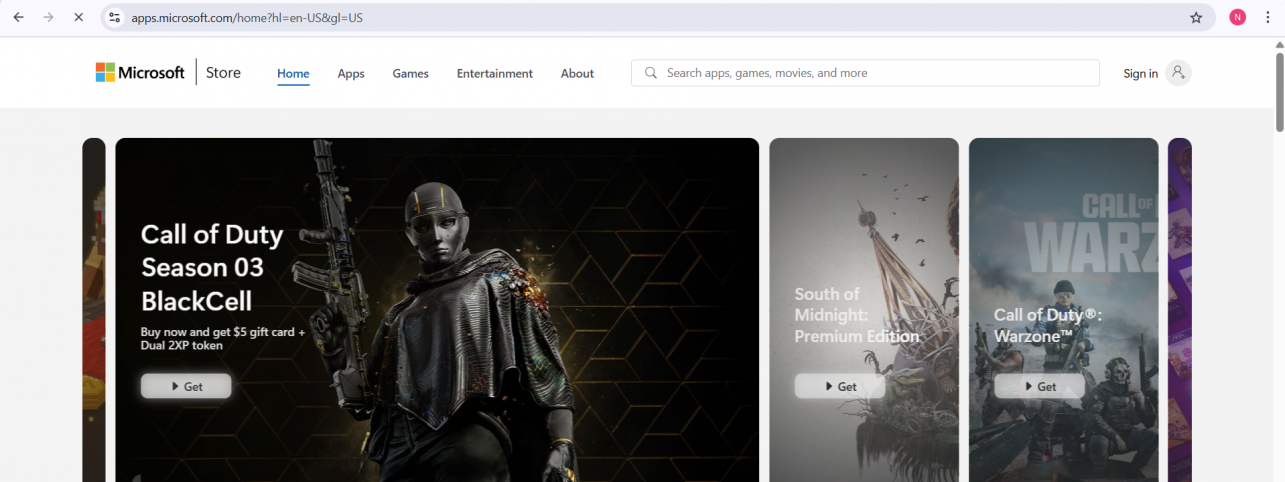The width and height of the screenshot is (1285, 482).
Task: Select the Home tab
Action: pyautogui.click(x=293, y=73)
